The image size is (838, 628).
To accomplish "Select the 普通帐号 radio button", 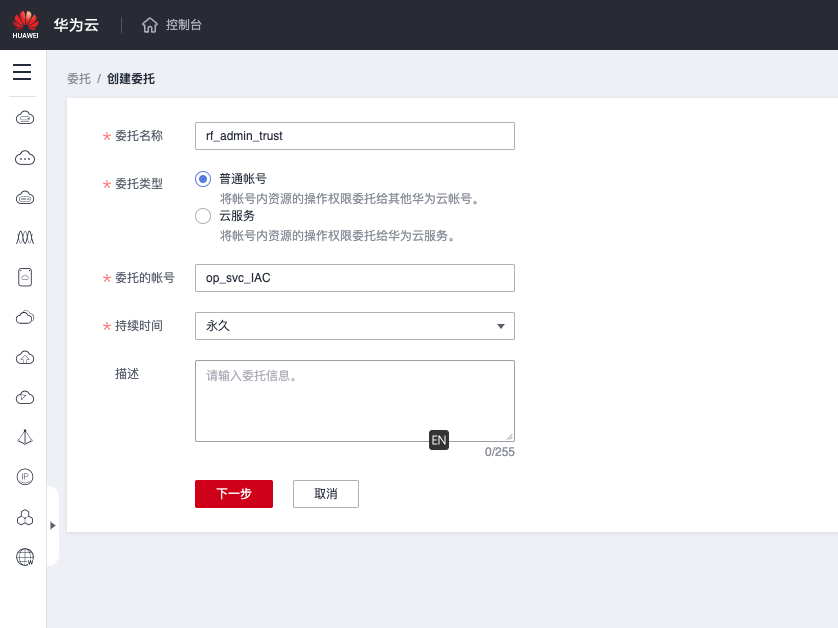I will tap(202, 178).
